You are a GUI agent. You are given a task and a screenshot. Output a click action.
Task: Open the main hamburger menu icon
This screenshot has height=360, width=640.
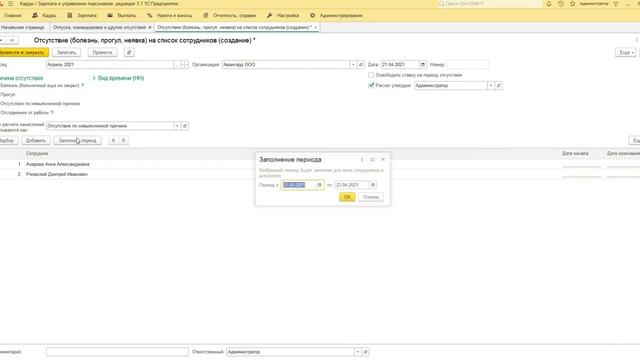point(11,4)
